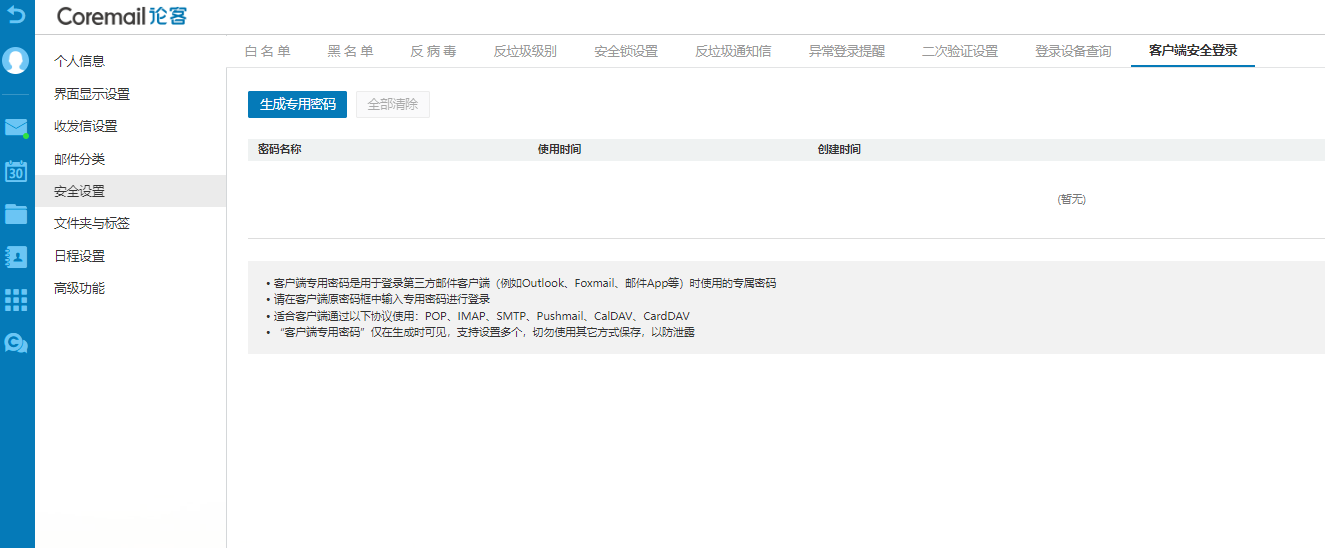Viewport: 1325px width, 548px height.
Task: Open the apps grid icon
Action: (16, 300)
